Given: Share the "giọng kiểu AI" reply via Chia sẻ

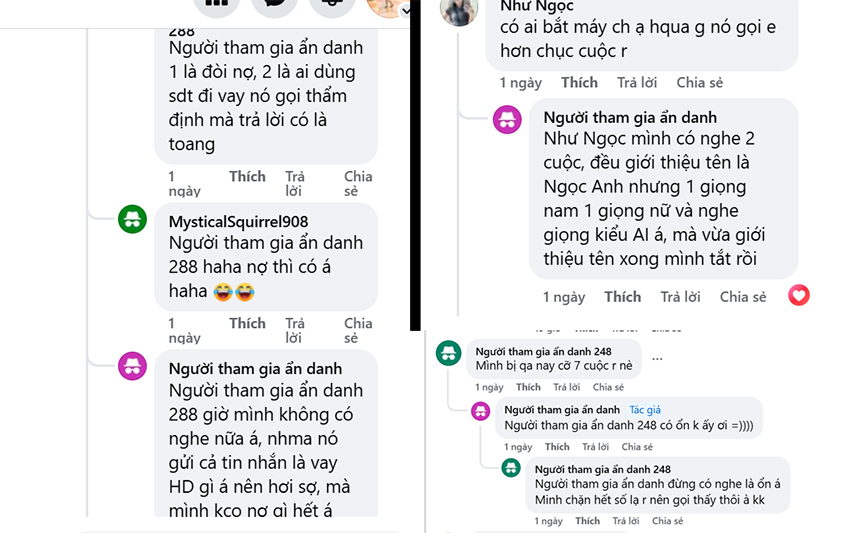Looking at the screenshot, I should pos(742,296).
